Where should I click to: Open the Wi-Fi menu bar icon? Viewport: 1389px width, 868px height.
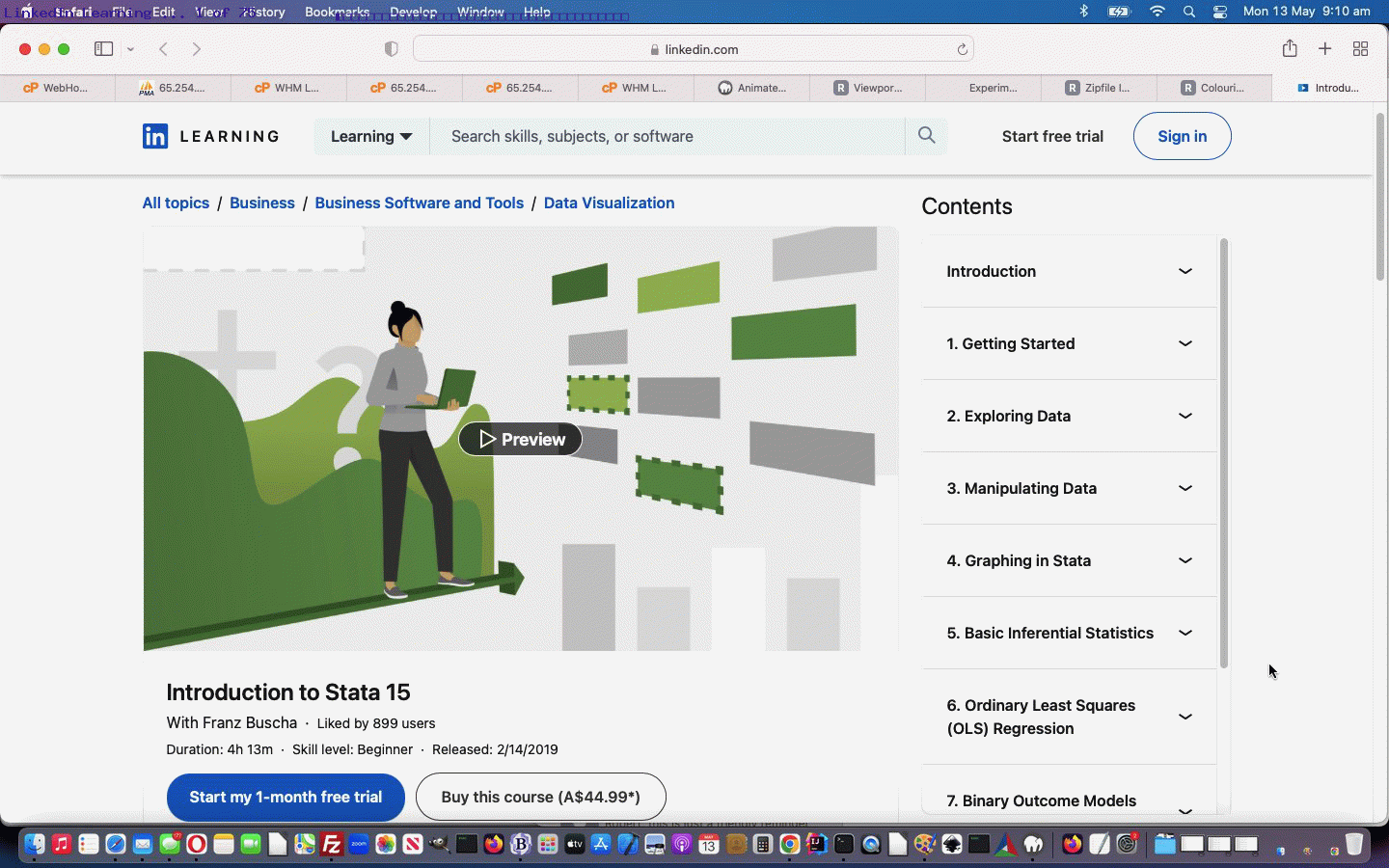[x=1157, y=12]
